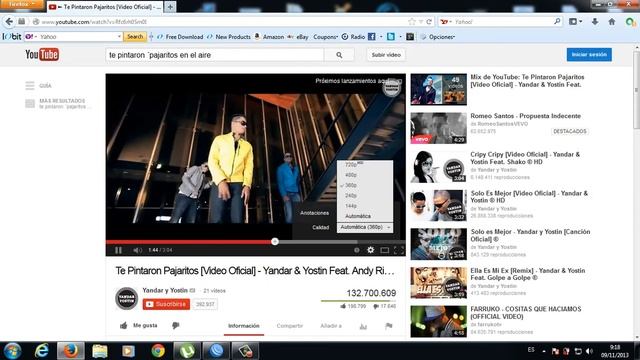Image resolution: width=640 pixels, height=360 pixels.
Task: Seek using the video progress bar handle
Action: point(275,242)
